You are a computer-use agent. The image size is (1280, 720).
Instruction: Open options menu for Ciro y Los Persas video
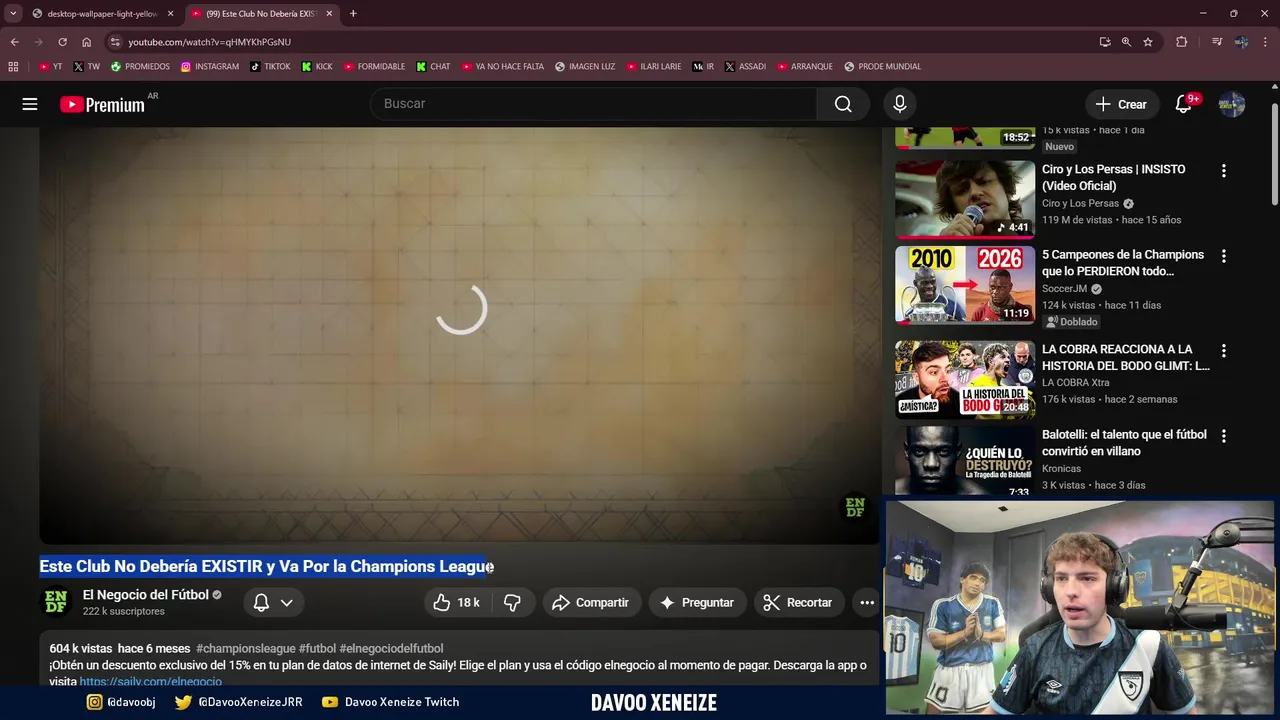(1223, 171)
